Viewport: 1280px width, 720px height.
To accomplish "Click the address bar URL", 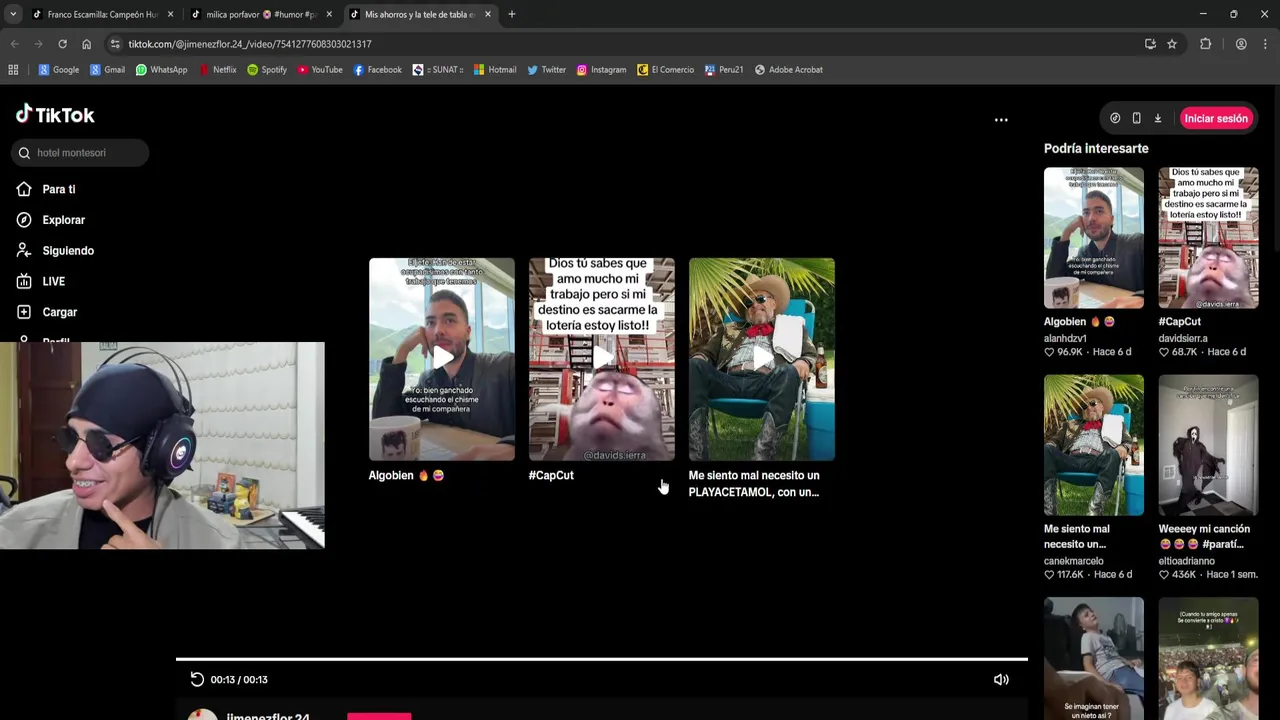I will coord(250,44).
